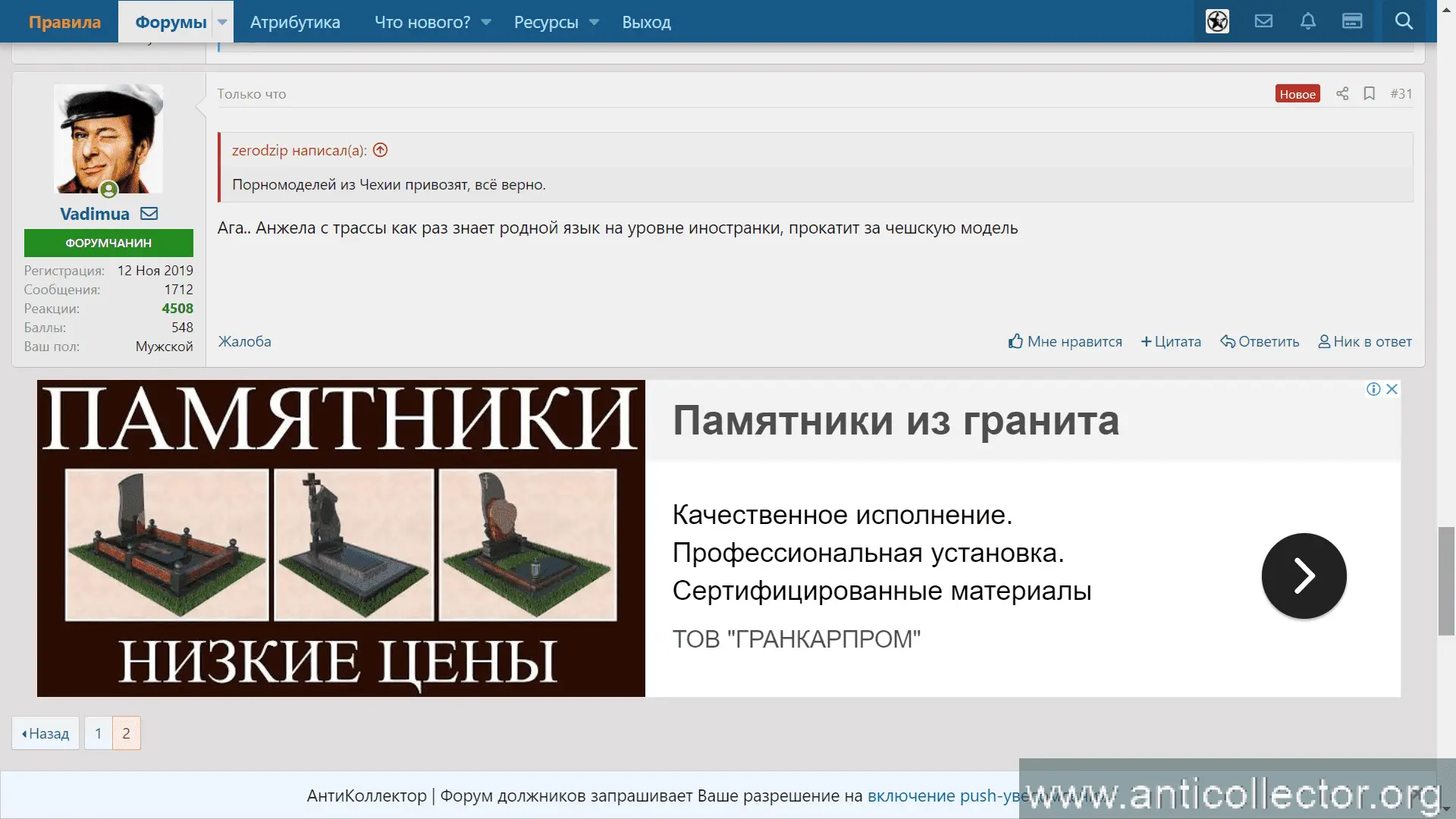Click the page scrollbar thumb
Screen dimensions: 1456x819
pyautogui.click(x=1446, y=580)
